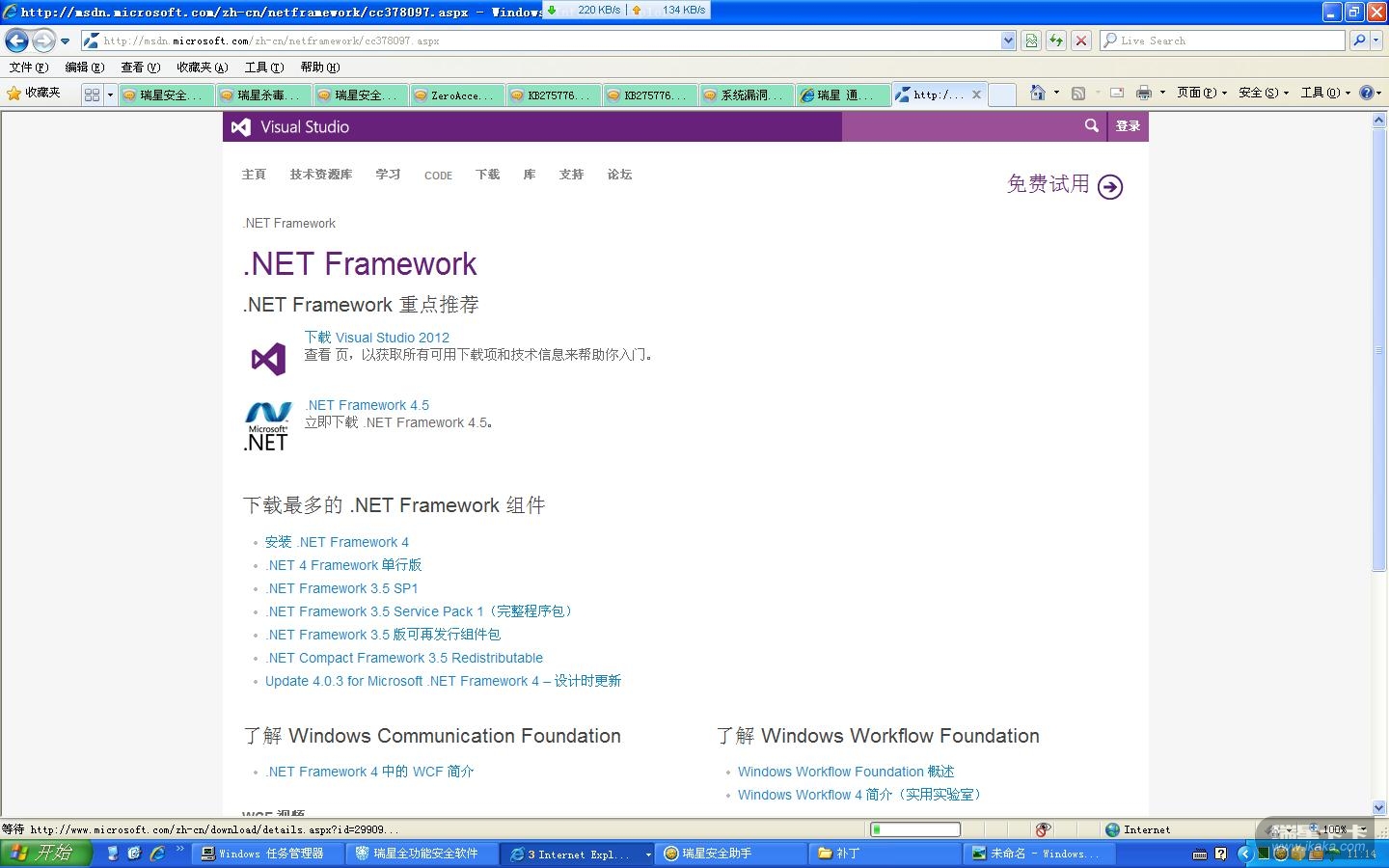Expand the address bar URL dropdown
The image size is (1389, 868).
1008,41
